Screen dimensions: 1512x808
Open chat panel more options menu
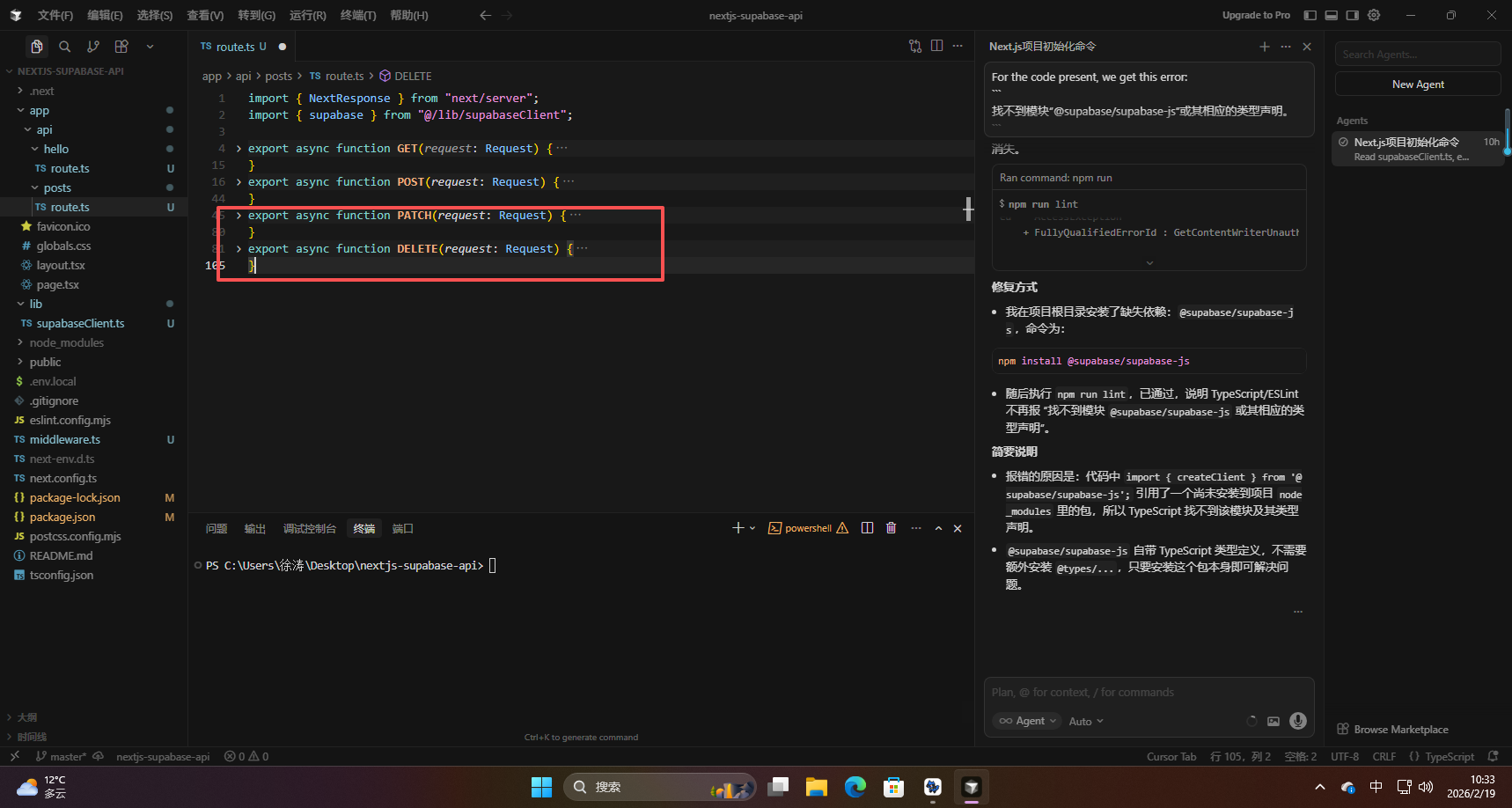tap(1286, 47)
